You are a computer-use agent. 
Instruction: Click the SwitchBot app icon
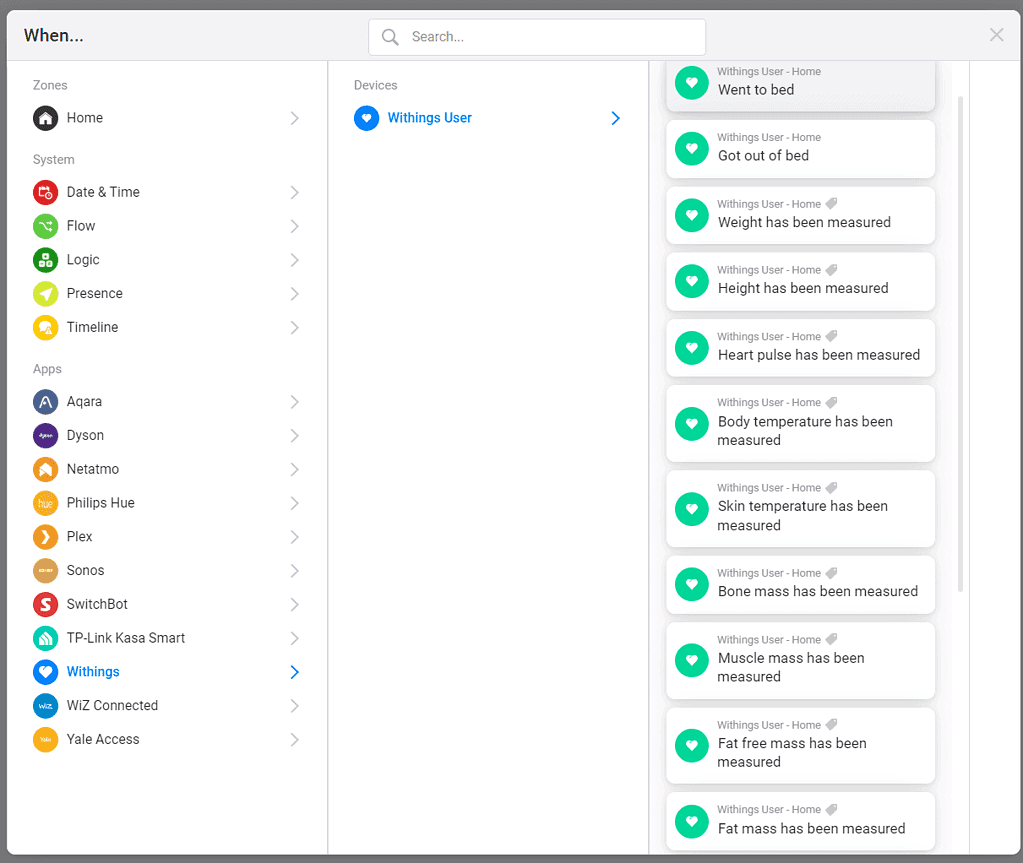coord(45,605)
